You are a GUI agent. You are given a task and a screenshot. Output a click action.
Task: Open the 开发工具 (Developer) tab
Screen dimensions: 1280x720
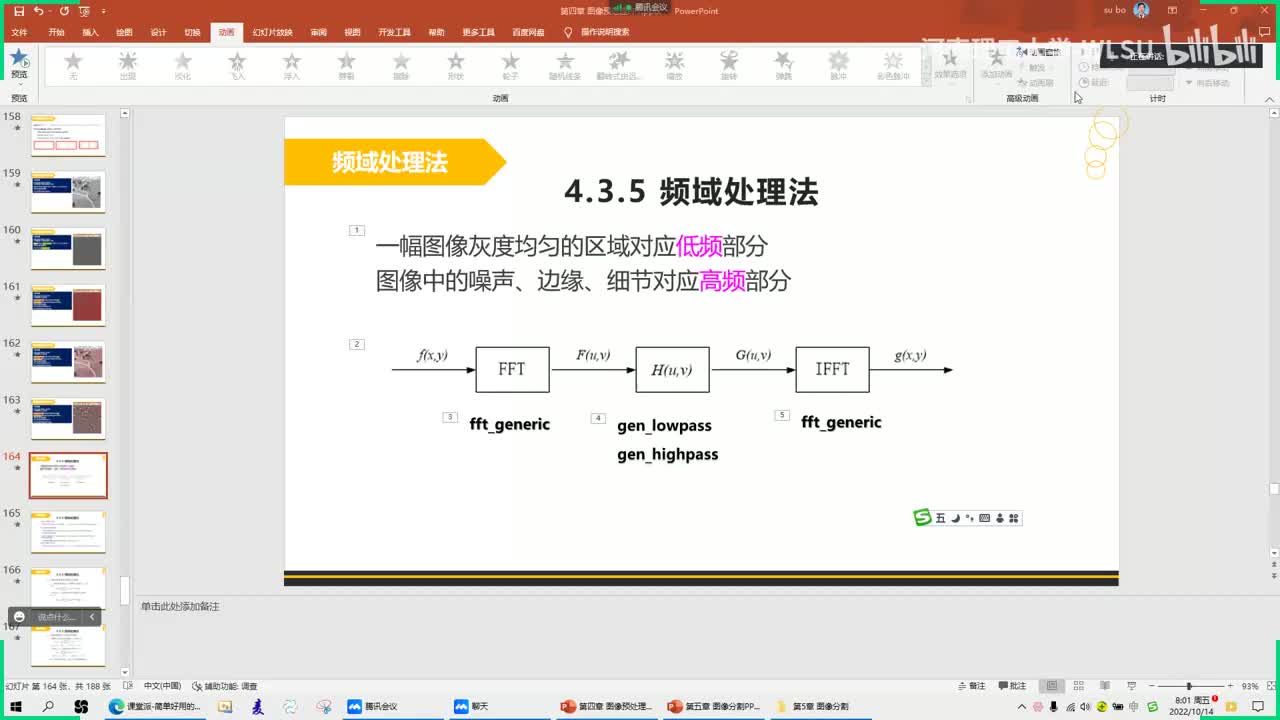point(394,32)
